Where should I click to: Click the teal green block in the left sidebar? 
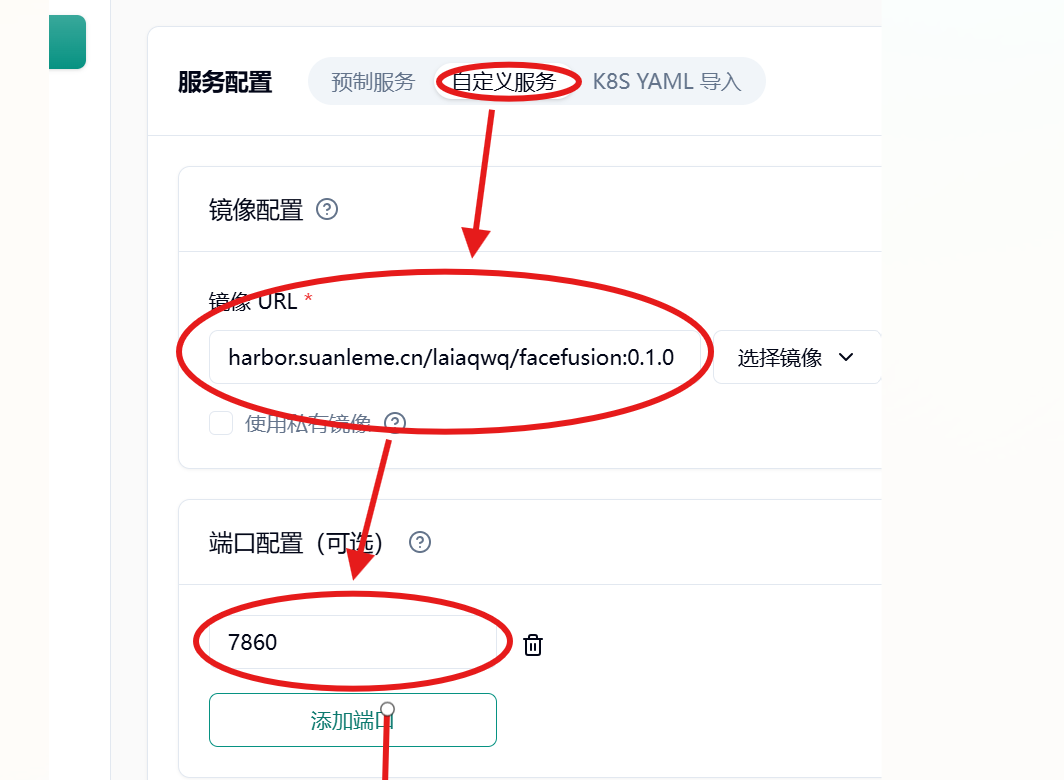pyautogui.click(x=67, y=42)
